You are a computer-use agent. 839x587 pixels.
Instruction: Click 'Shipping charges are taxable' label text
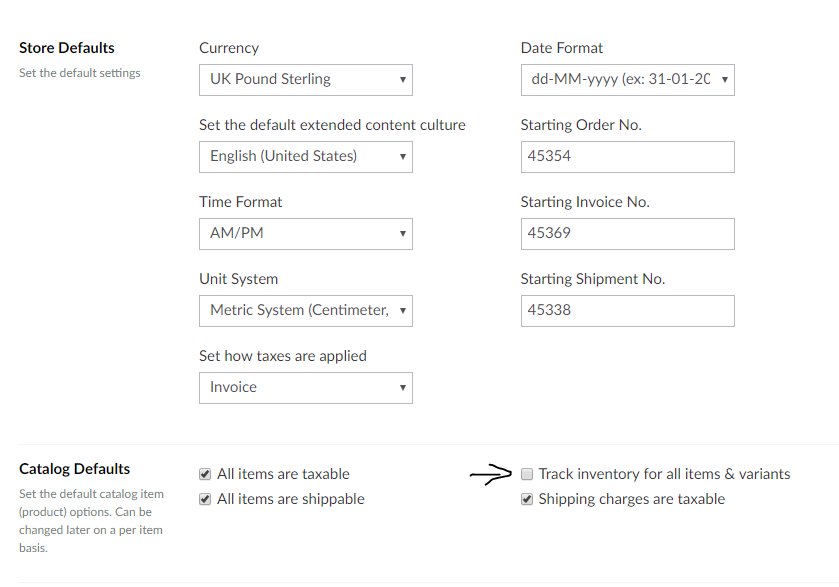pos(632,499)
